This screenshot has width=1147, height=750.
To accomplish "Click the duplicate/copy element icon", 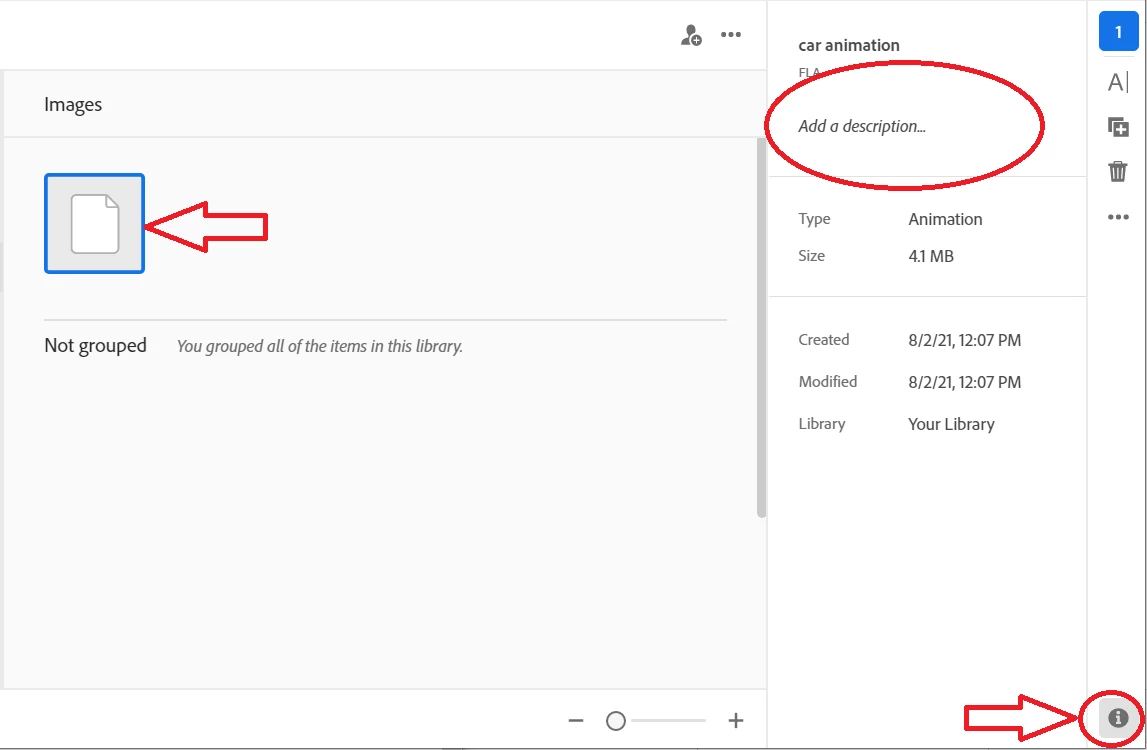I will pyautogui.click(x=1118, y=127).
